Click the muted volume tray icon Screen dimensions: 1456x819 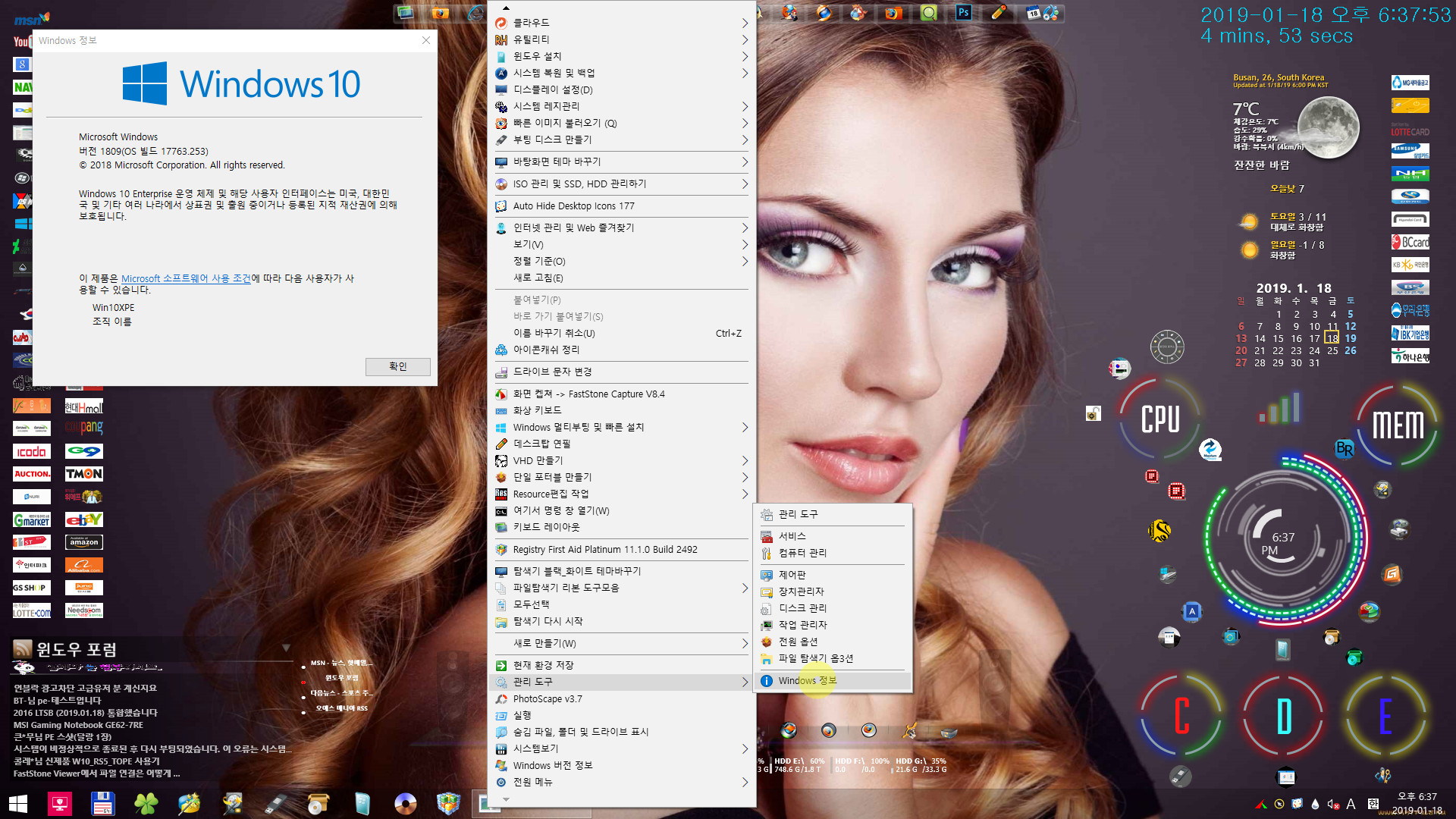pos(1332,804)
